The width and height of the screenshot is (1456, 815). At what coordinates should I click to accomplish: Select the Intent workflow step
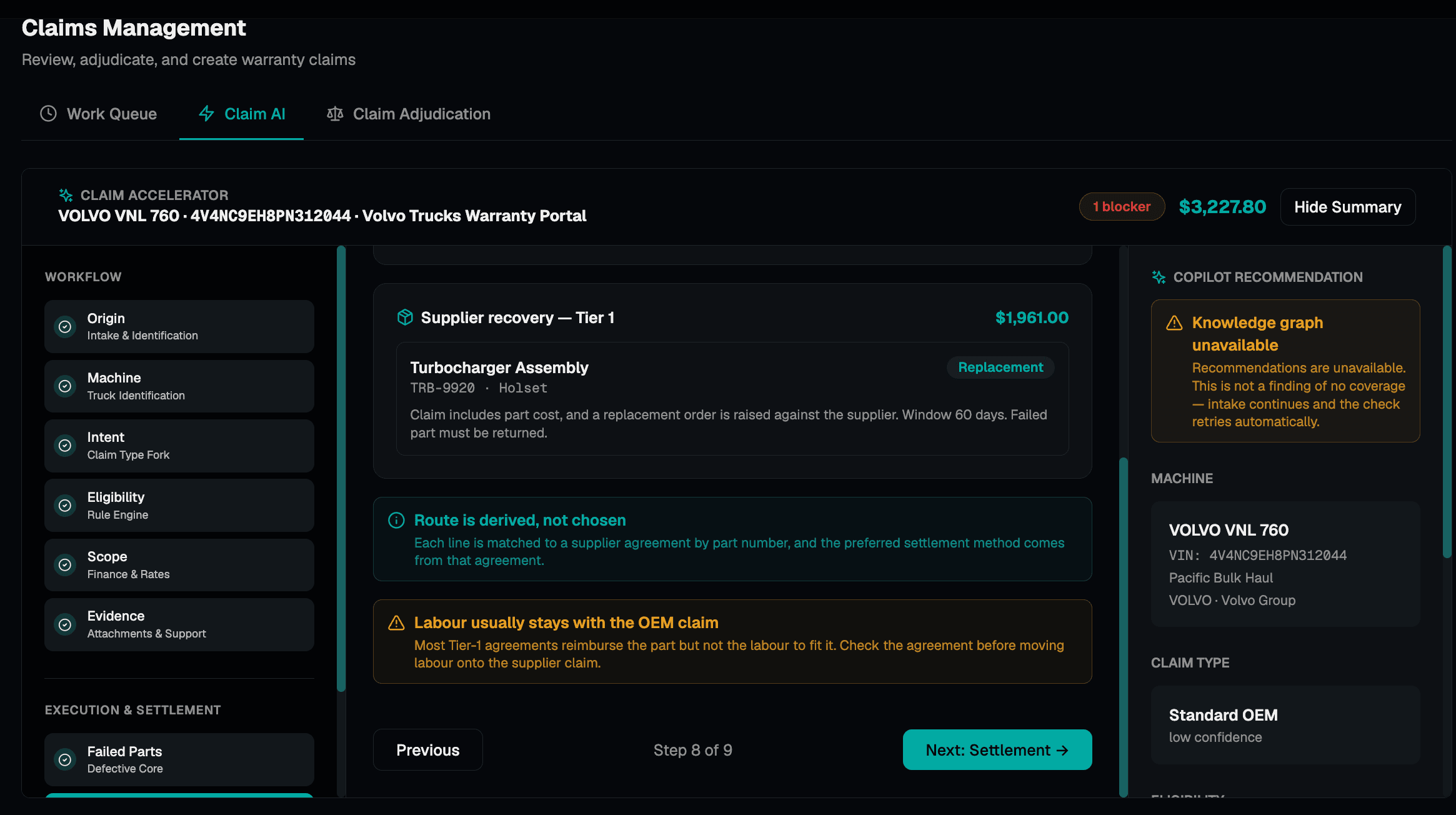coord(179,446)
